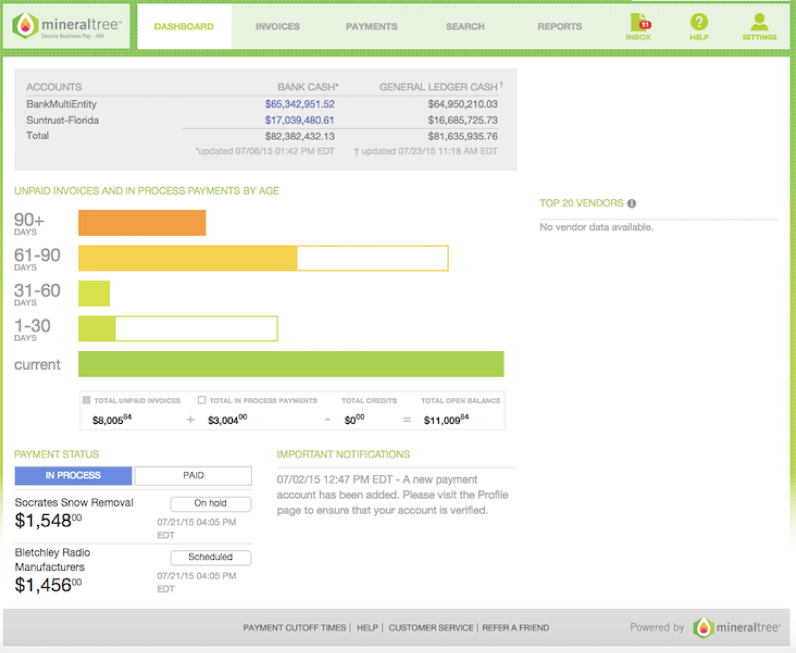Click the BankMultiEntity account name
Image resolution: width=796 pixels, height=653 pixels.
[x=61, y=104]
